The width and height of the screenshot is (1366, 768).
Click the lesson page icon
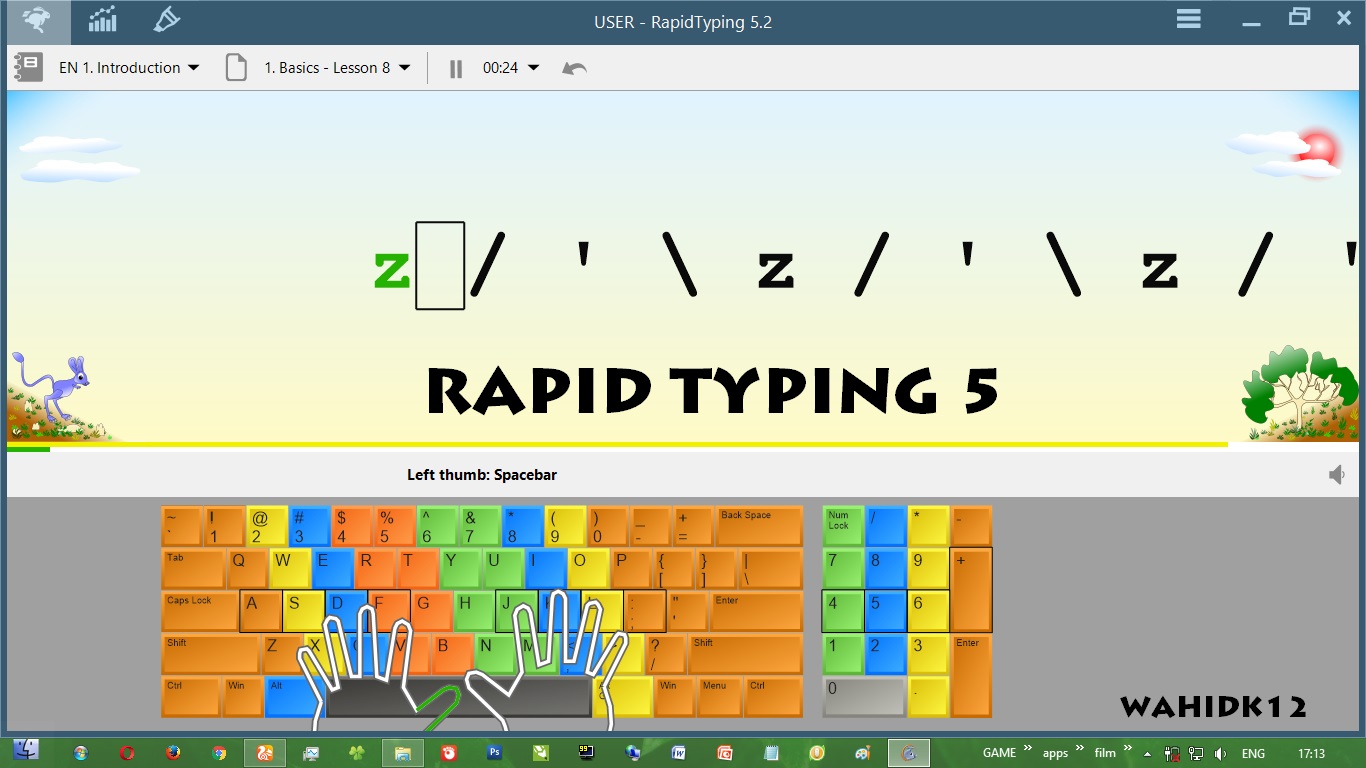point(236,67)
